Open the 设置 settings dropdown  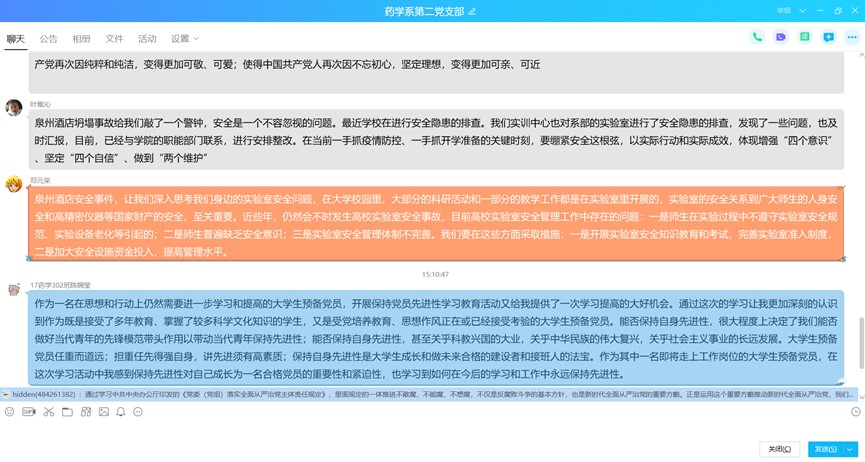[x=183, y=39]
